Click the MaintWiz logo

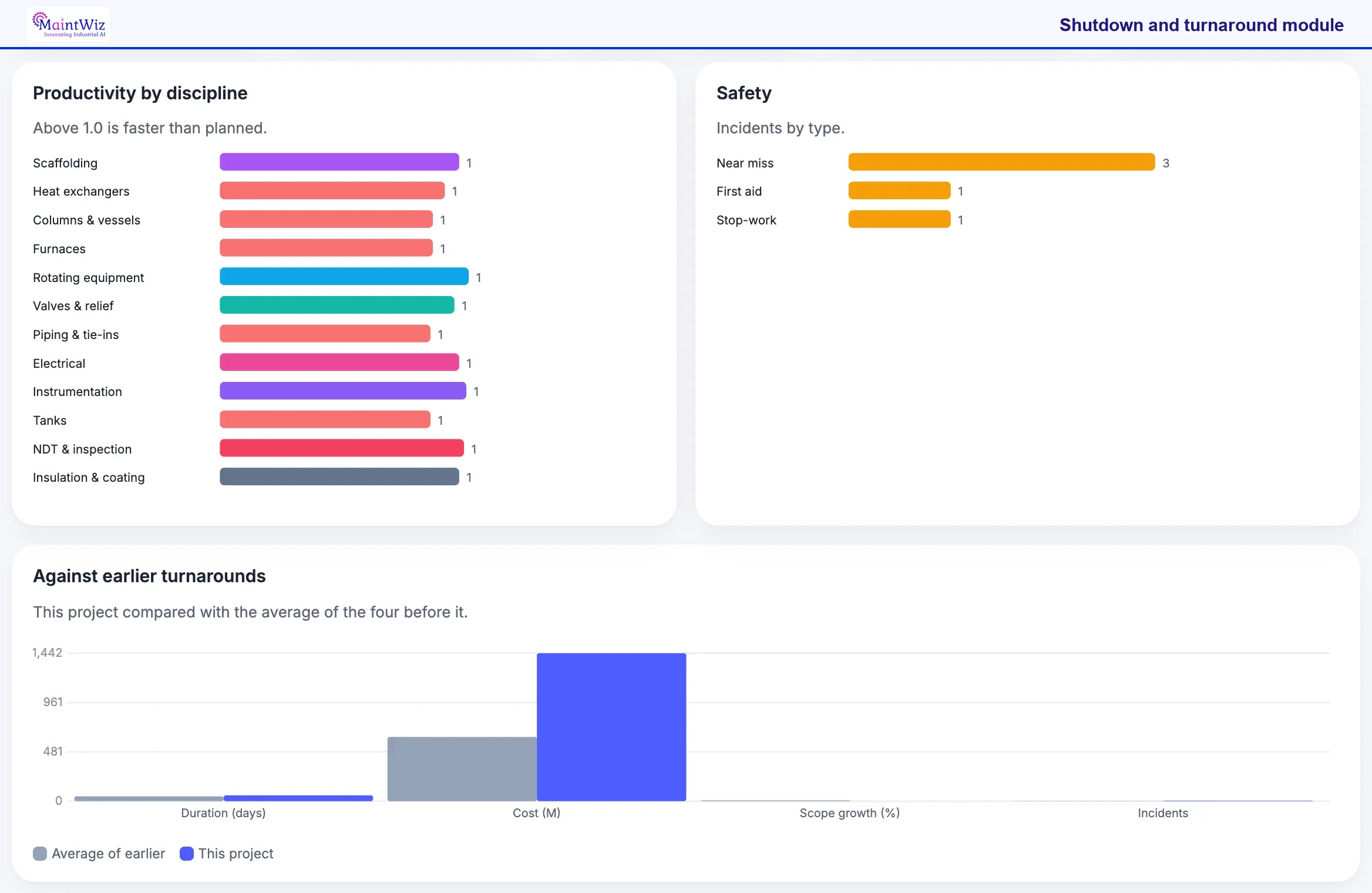[69, 25]
